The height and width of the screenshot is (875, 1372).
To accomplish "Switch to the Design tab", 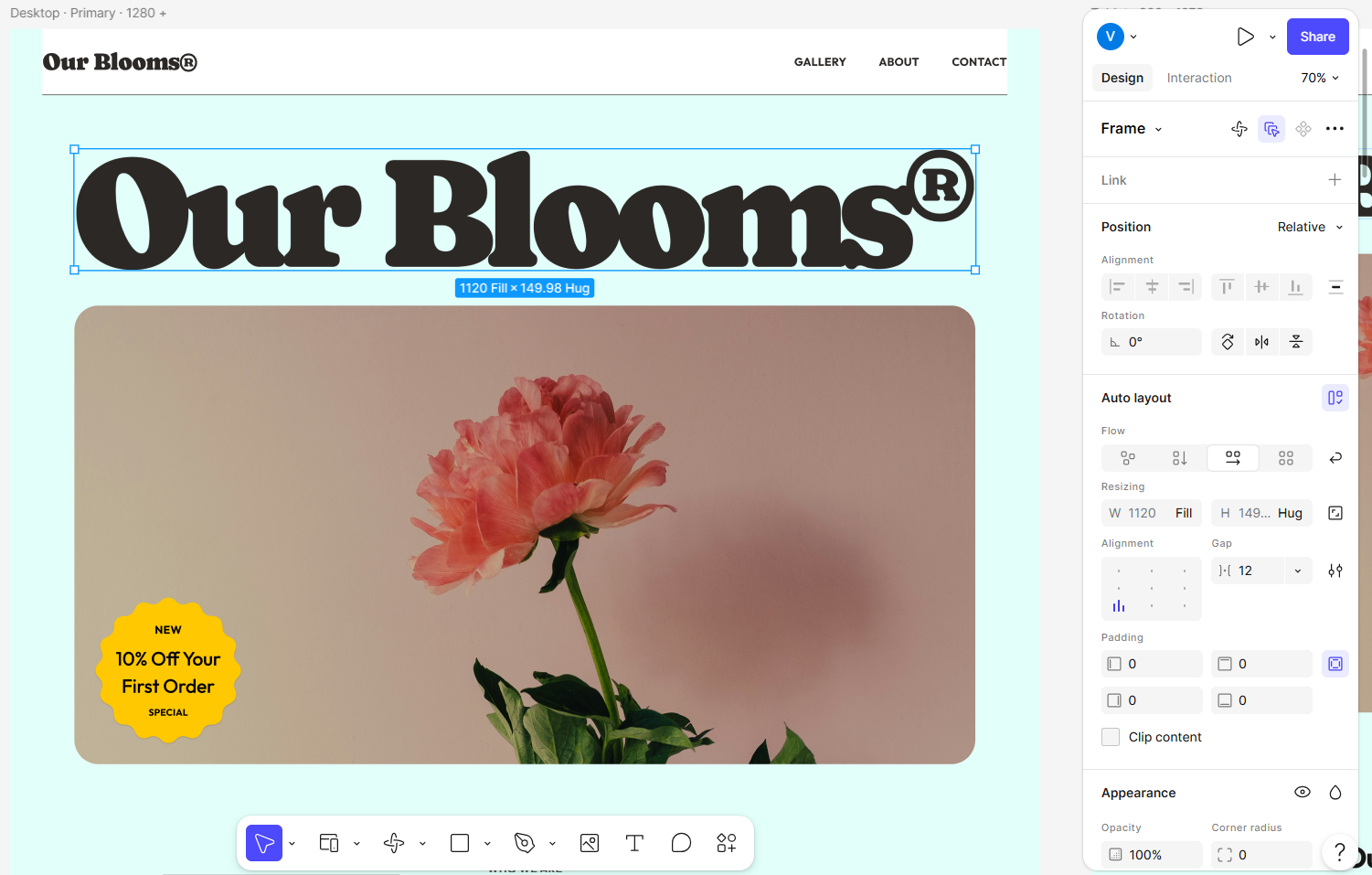I will coord(1122,78).
